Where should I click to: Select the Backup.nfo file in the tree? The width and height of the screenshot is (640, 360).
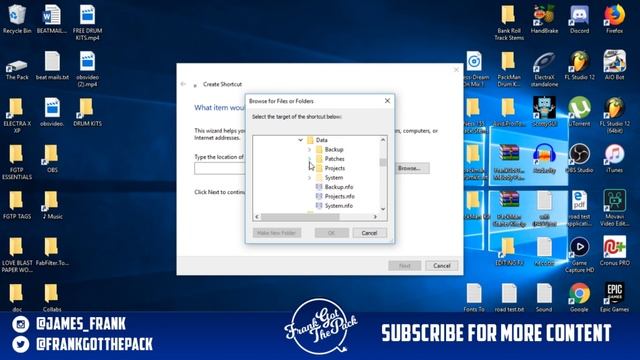[x=335, y=187]
